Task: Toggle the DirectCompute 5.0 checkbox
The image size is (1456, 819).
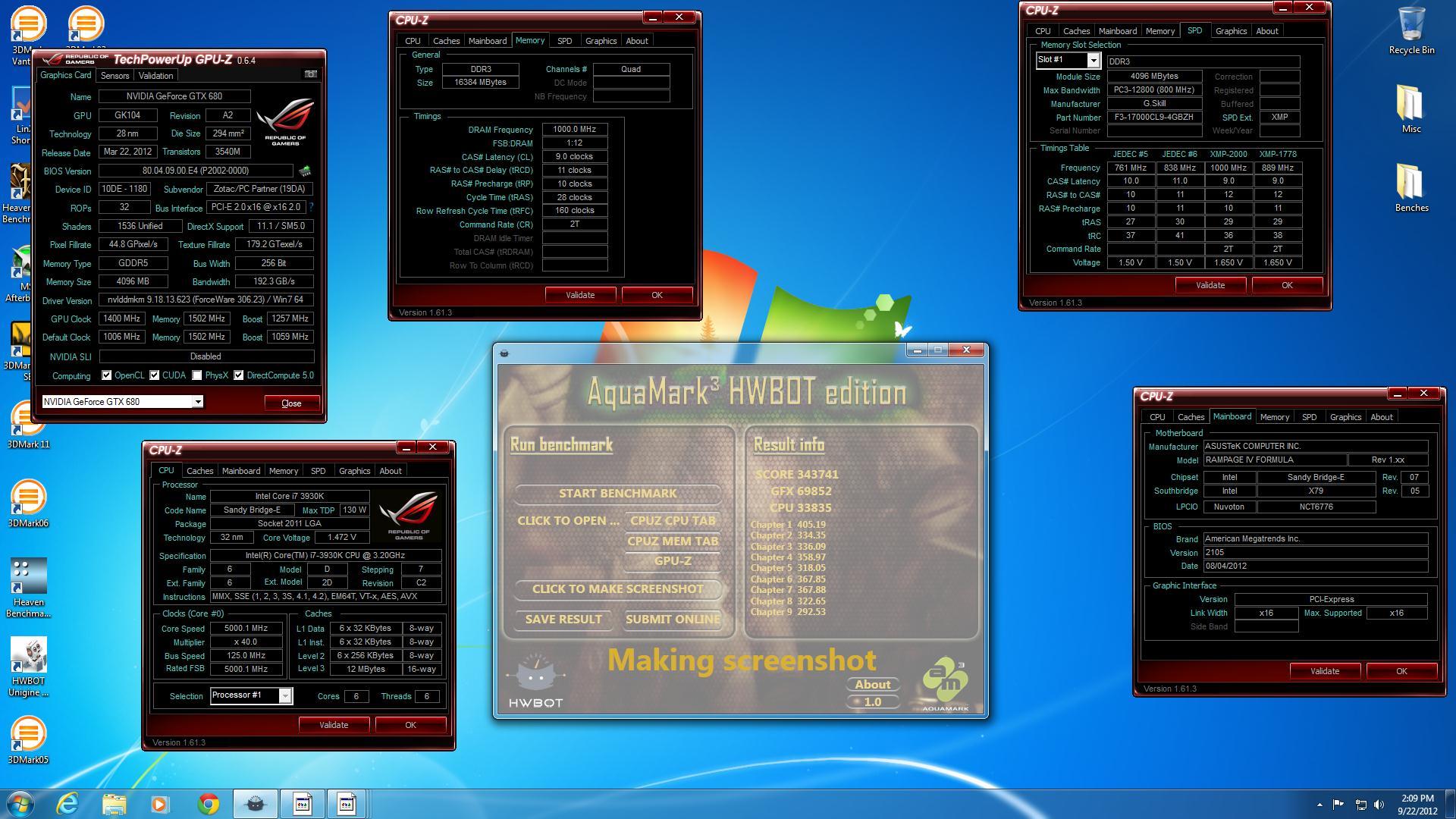Action: [239, 375]
